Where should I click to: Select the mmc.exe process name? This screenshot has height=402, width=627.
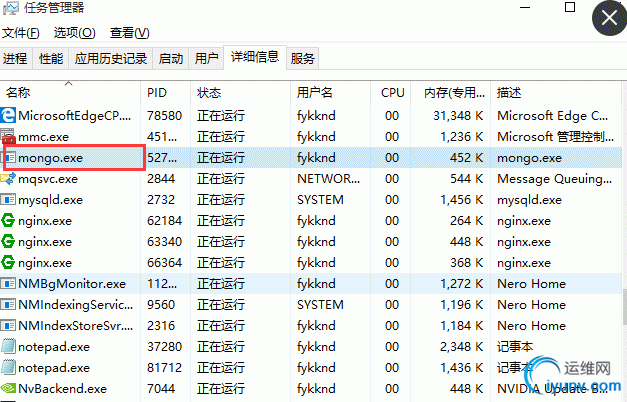44,137
